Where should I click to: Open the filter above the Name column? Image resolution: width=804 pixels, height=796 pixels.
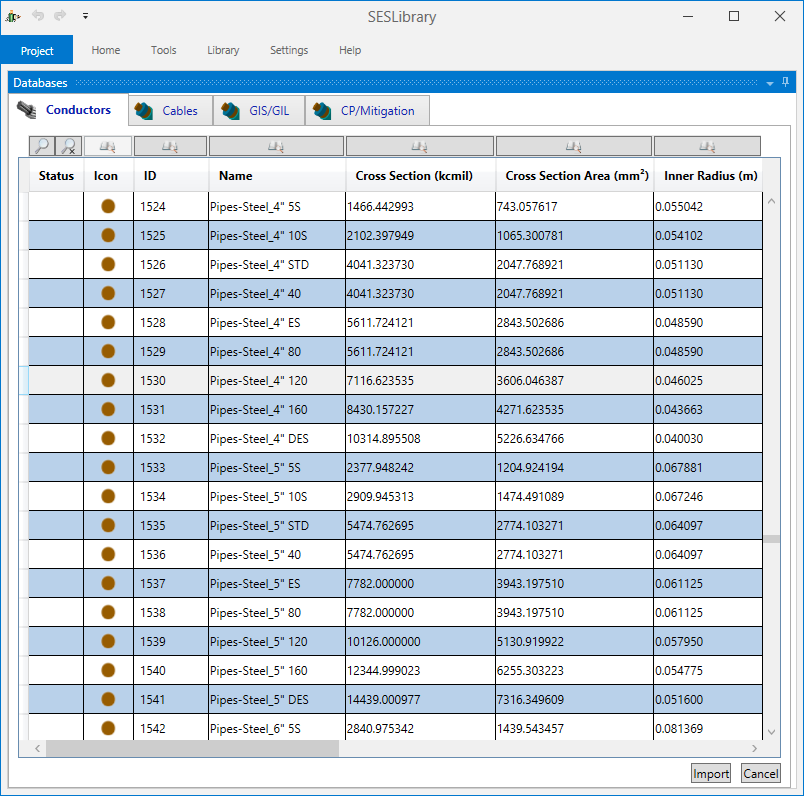tap(276, 146)
